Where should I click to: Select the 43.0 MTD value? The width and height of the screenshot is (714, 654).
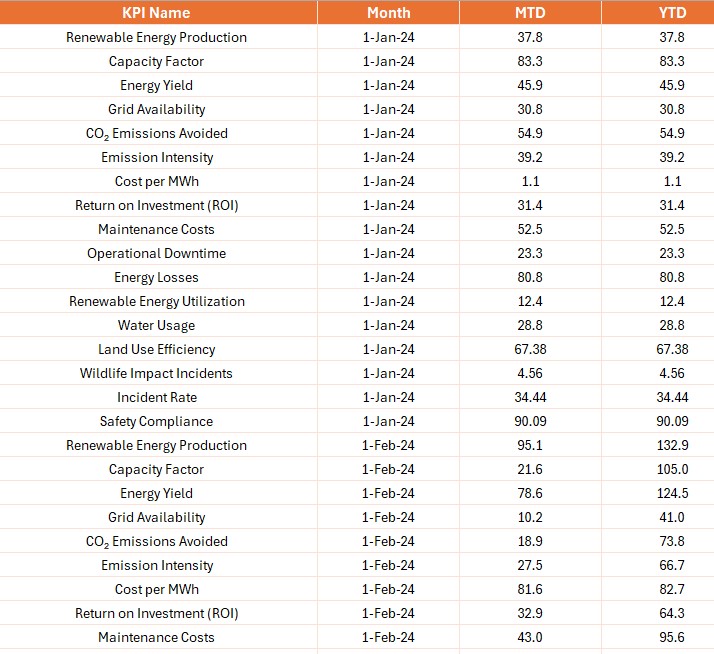pos(530,637)
